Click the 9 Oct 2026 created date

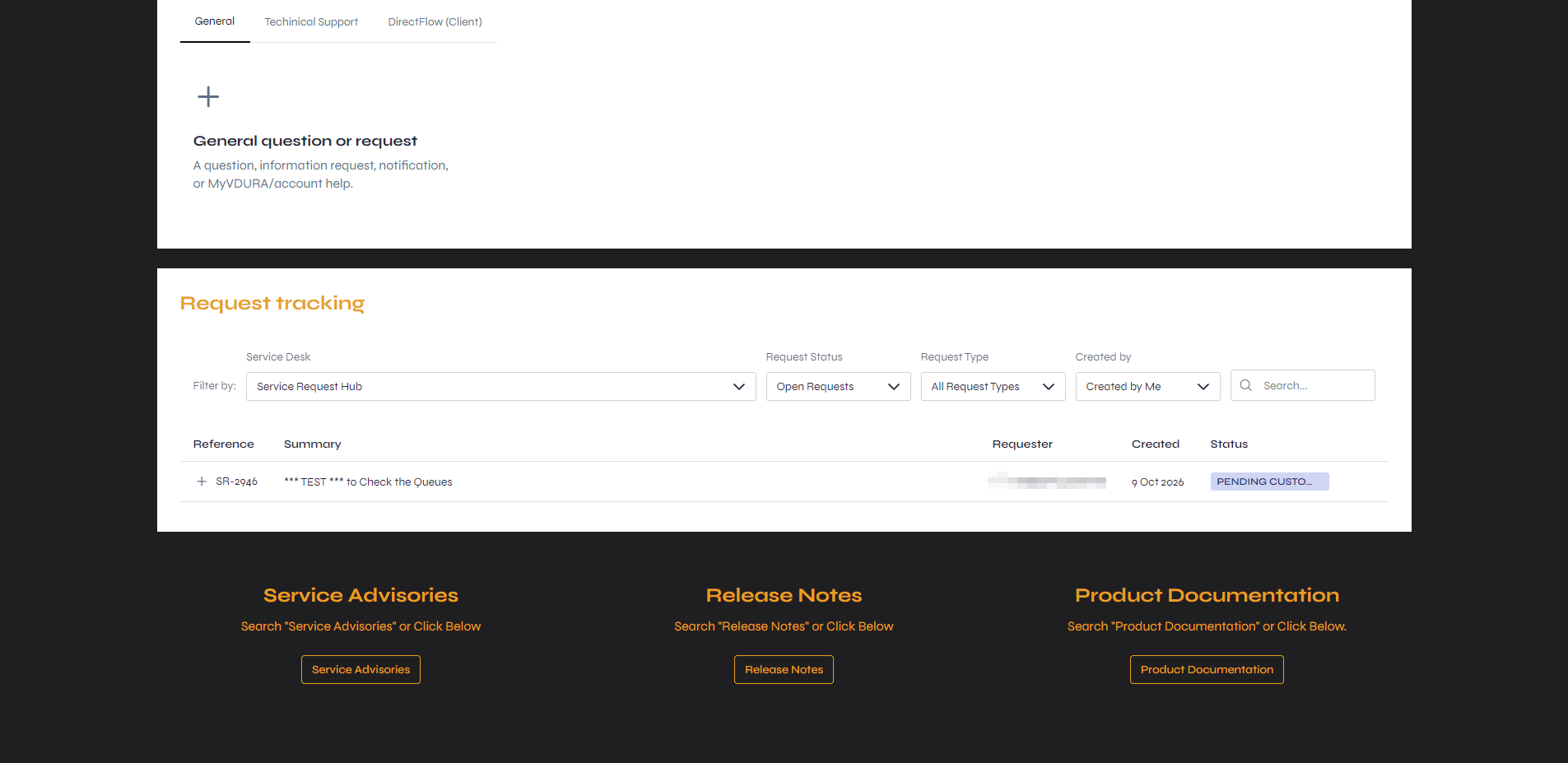[x=1157, y=482]
